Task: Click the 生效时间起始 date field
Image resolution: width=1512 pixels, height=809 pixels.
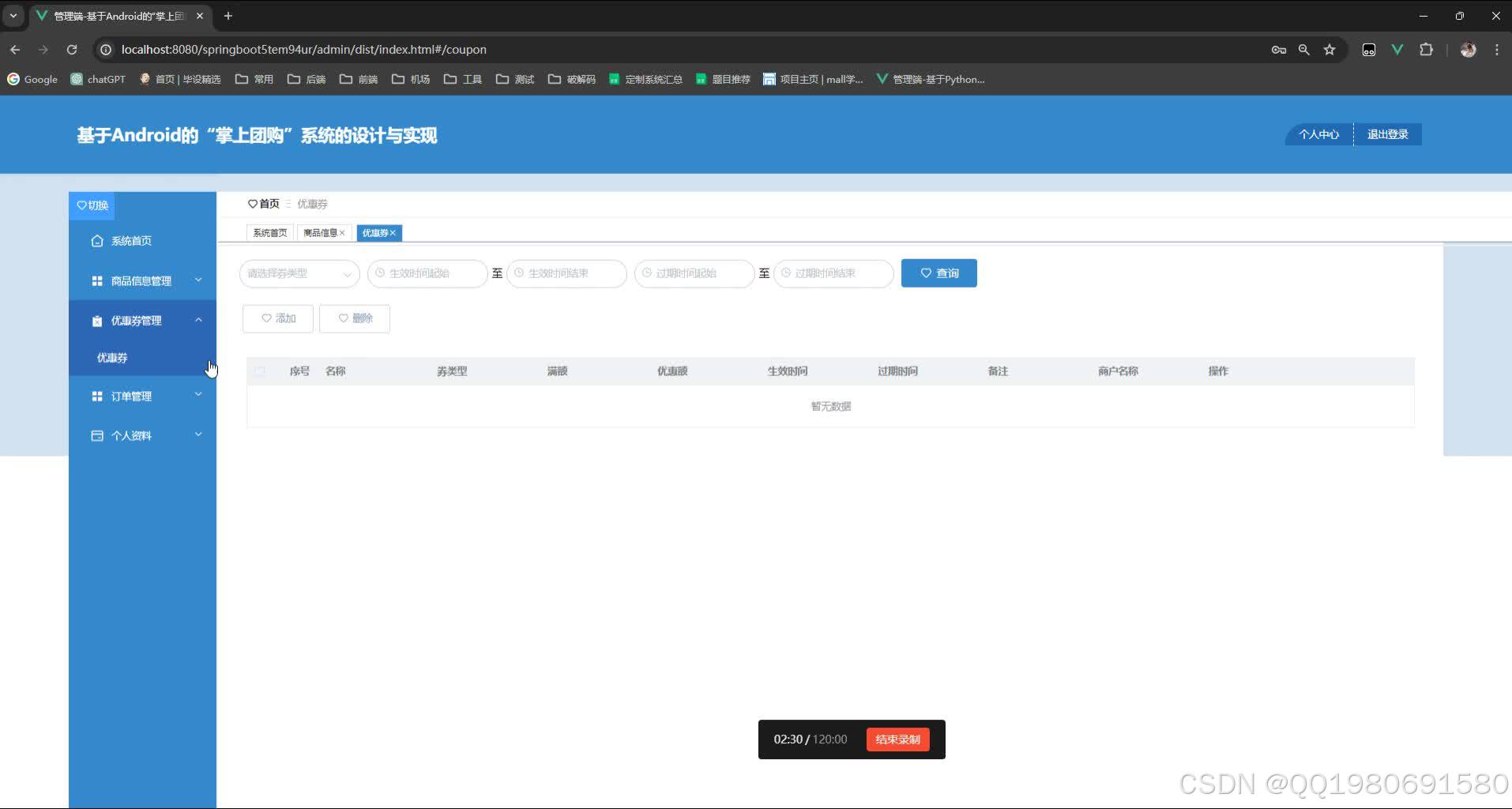Action: pyautogui.click(x=427, y=273)
